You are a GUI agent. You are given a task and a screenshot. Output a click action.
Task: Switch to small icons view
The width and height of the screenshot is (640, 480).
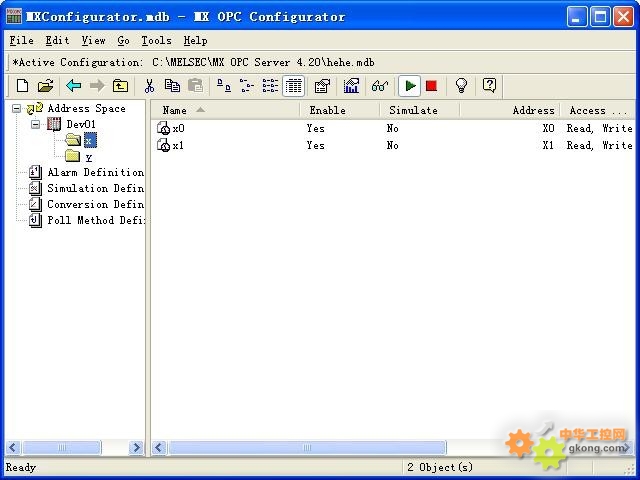[x=247, y=86]
